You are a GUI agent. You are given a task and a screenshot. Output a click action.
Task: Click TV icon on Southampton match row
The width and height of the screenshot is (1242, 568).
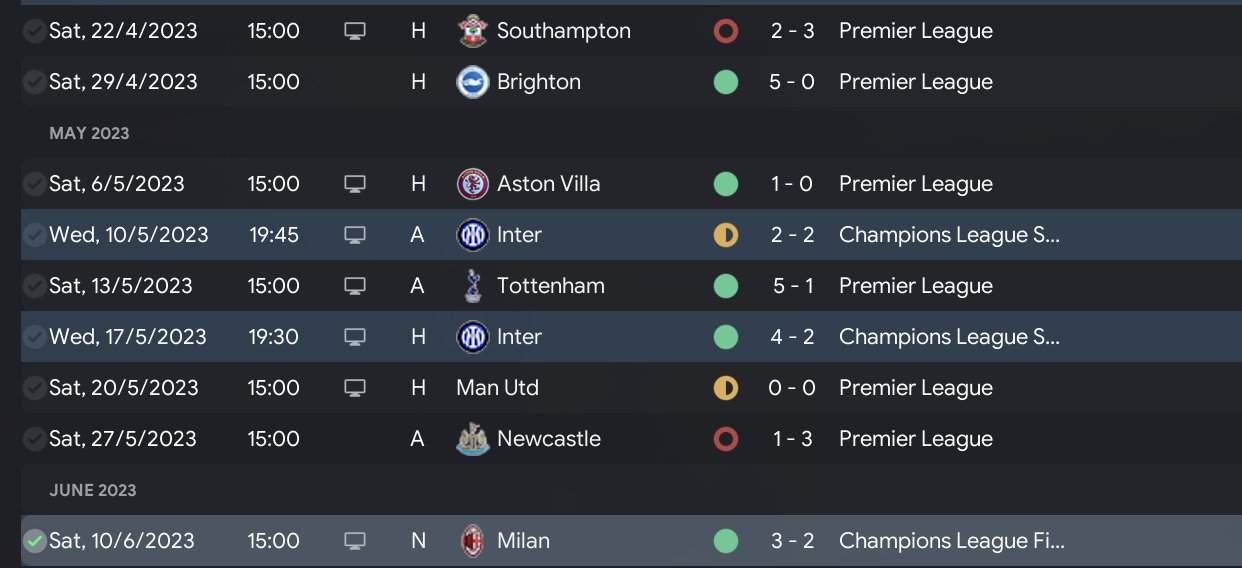(354, 31)
